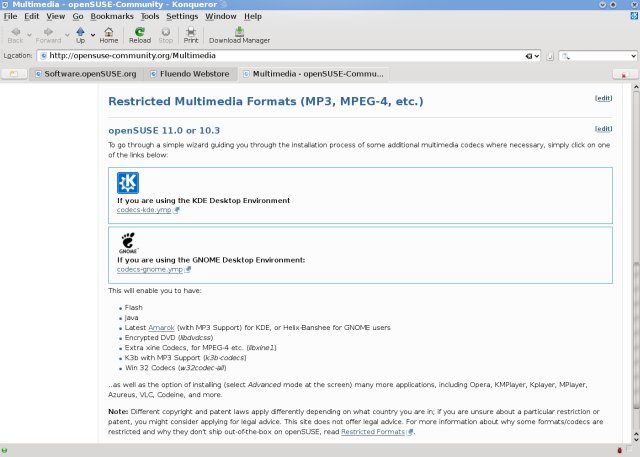Click the 'Encrypted DVD (libdvdcss)' item

(x=169, y=338)
